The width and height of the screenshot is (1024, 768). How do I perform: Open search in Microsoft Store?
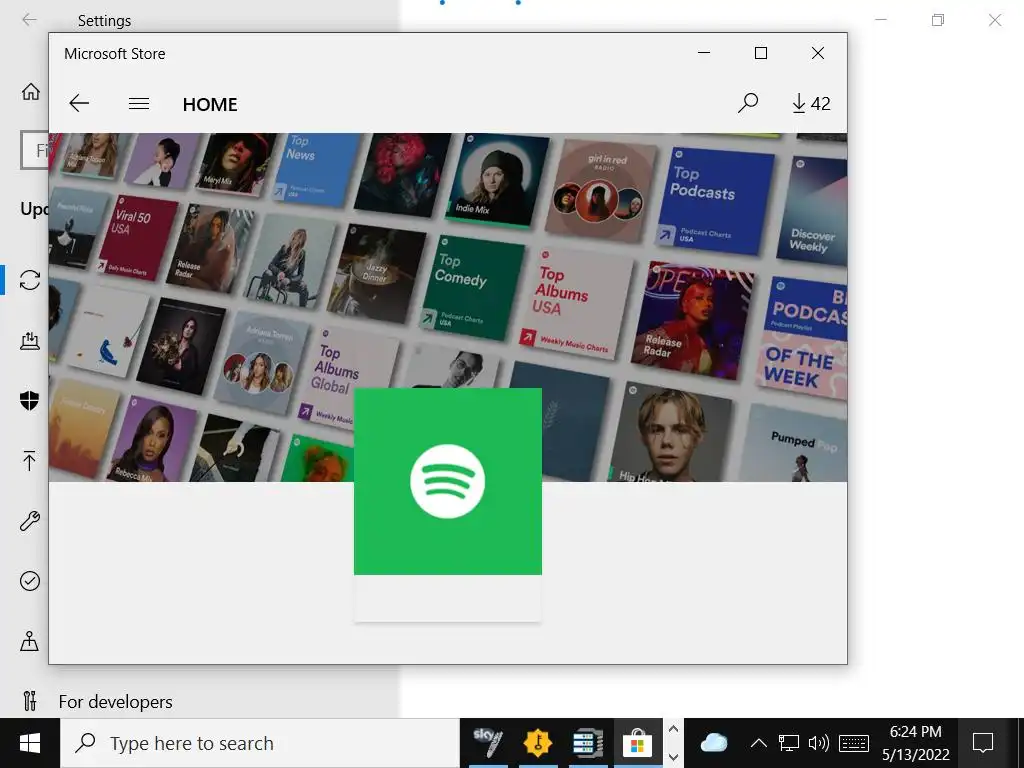pyautogui.click(x=748, y=103)
